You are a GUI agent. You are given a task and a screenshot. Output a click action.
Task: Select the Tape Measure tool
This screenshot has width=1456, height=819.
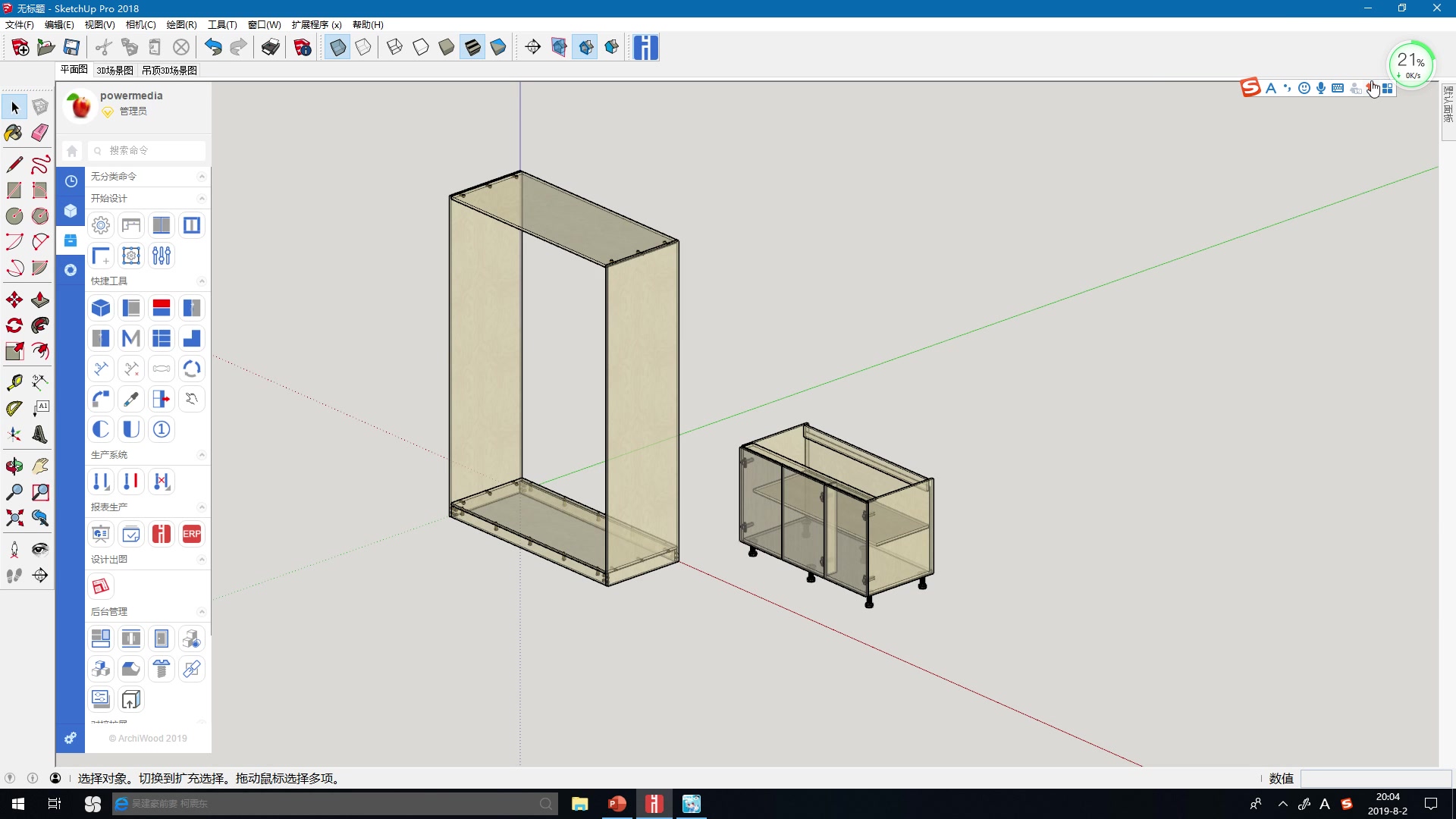click(x=14, y=382)
